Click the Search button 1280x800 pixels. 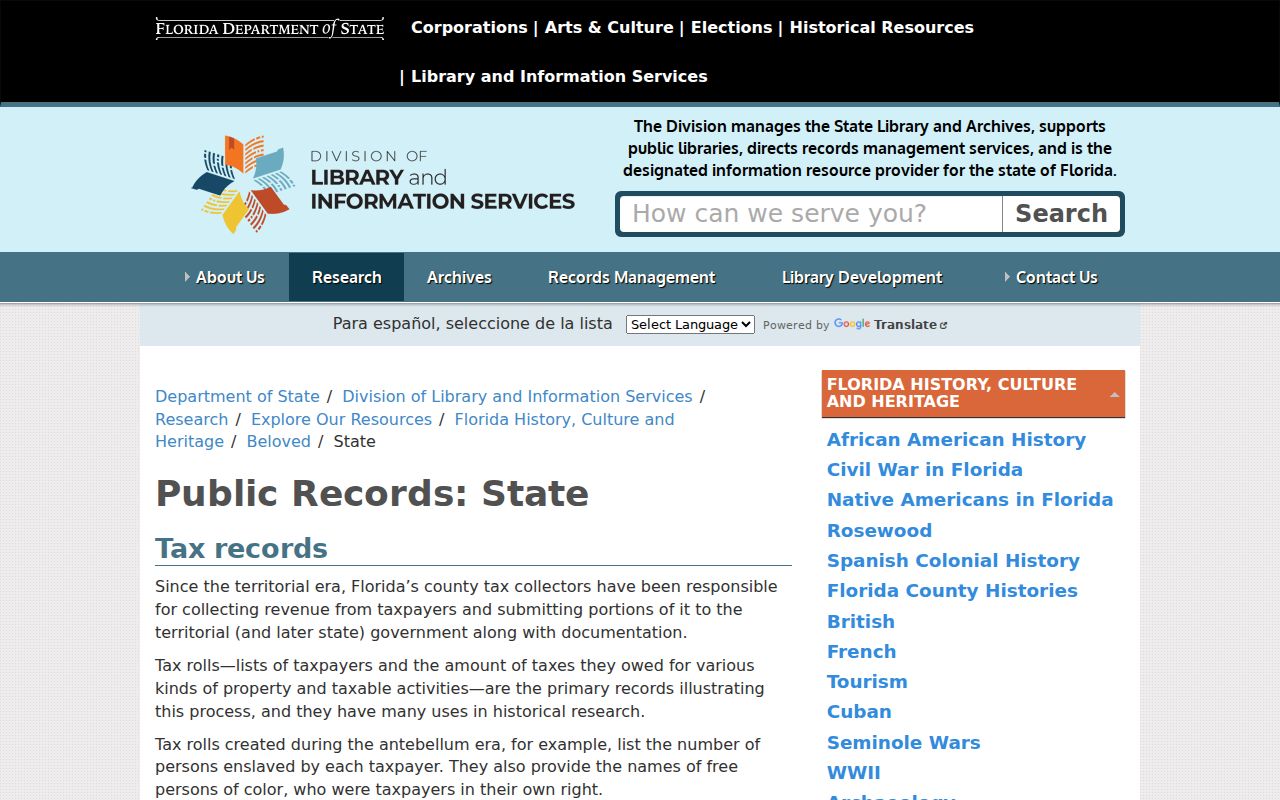click(x=1061, y=214)
